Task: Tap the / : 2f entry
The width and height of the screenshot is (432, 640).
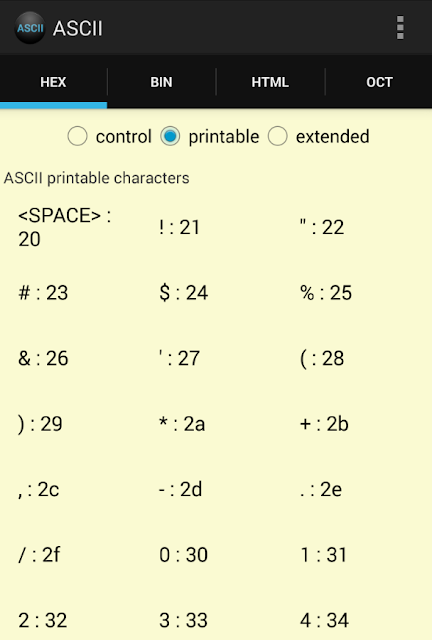Action: pyautogui.click(x=39, y=555)
